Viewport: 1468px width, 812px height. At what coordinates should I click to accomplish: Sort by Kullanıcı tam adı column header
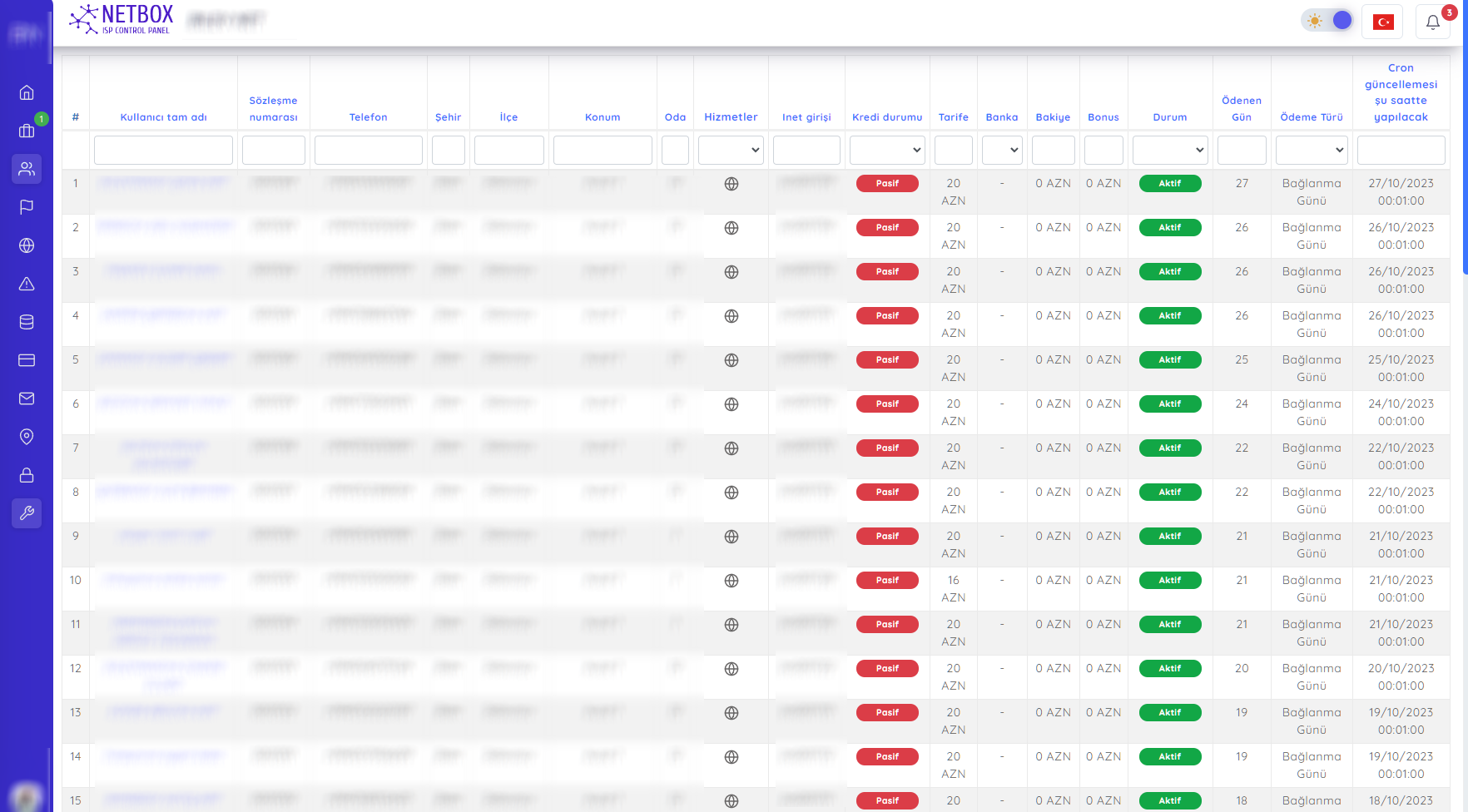tap(163, 117)
